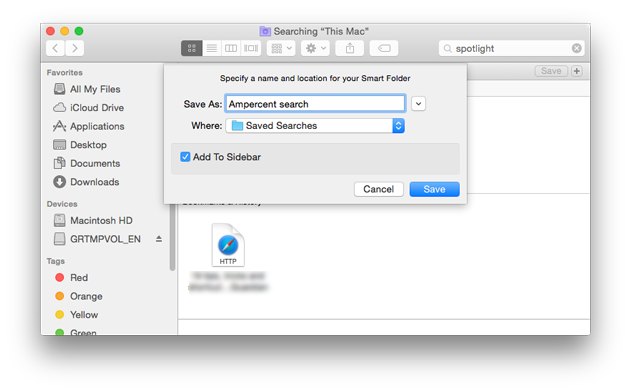
Task: Uncheck Add To Sidebar checkbox
Action: 185,157
